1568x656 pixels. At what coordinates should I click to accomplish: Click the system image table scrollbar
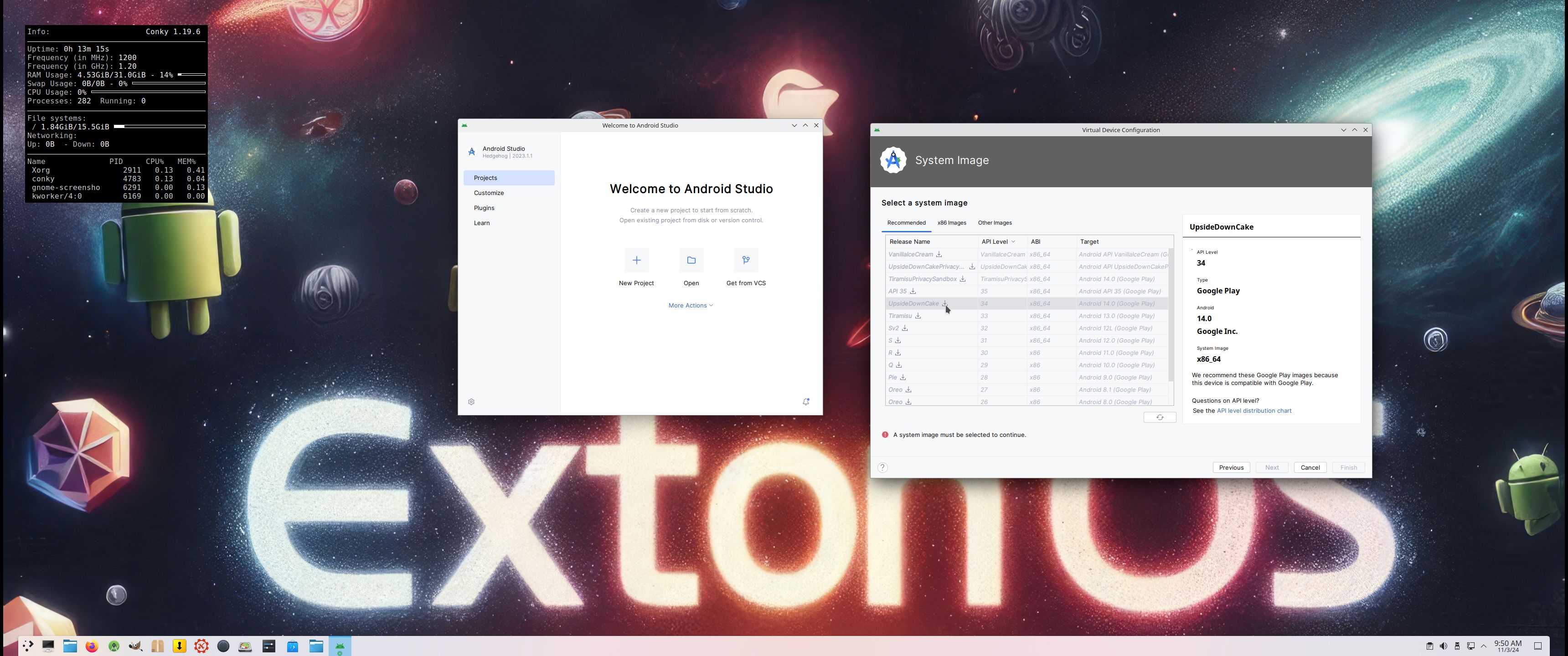(1171, 315)
